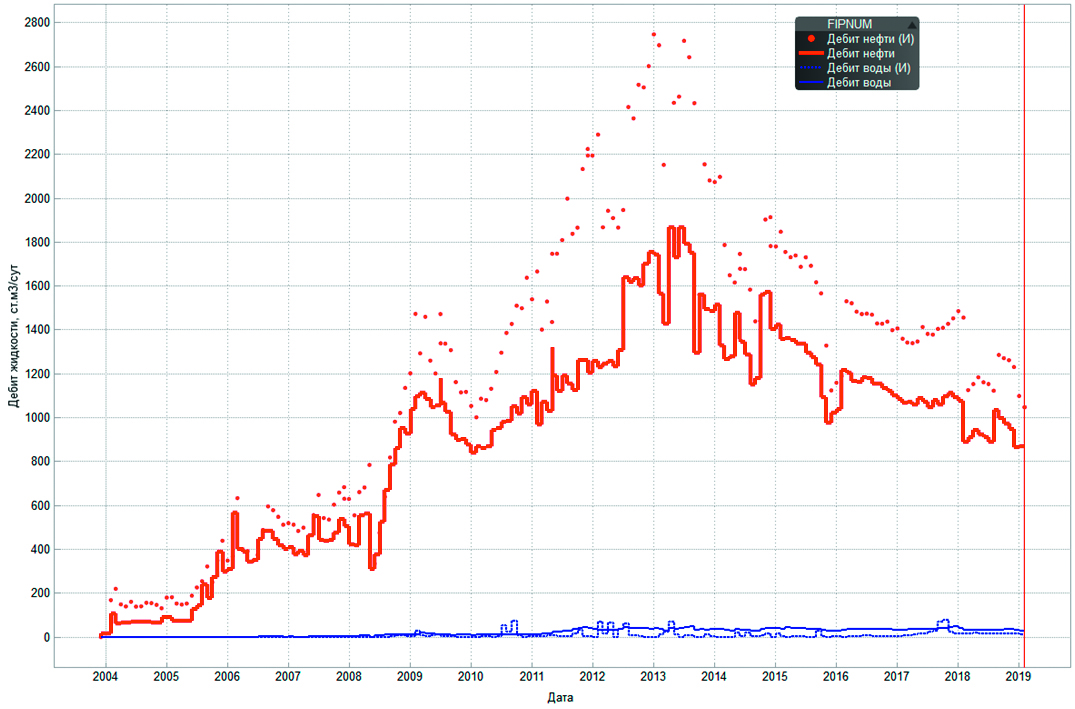Click the solid red line swatch in legend
Image resolution: width=1075 pixels, height=709 pixels.
click(x=811, y=53)
